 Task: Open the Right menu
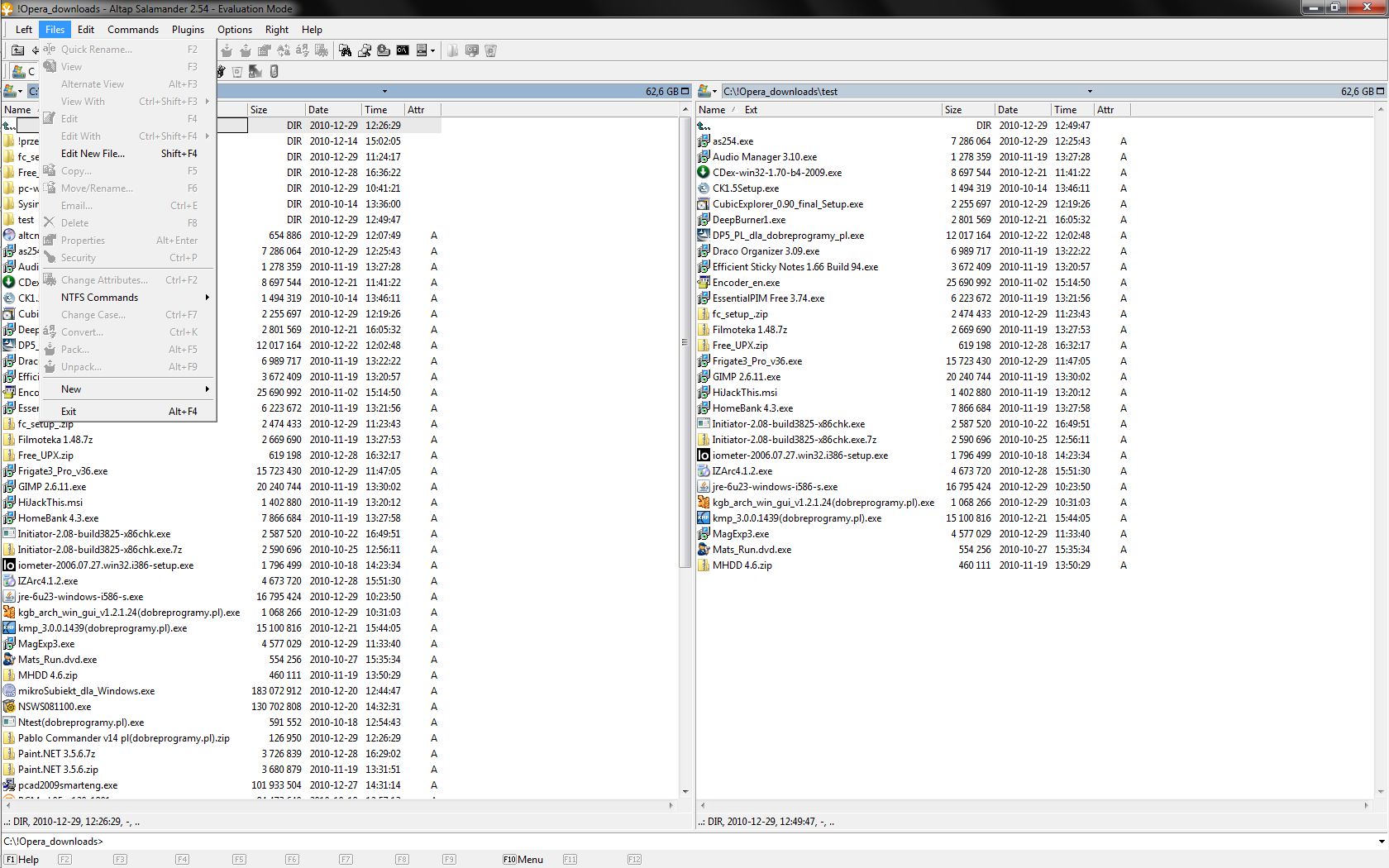pos(277,29)
